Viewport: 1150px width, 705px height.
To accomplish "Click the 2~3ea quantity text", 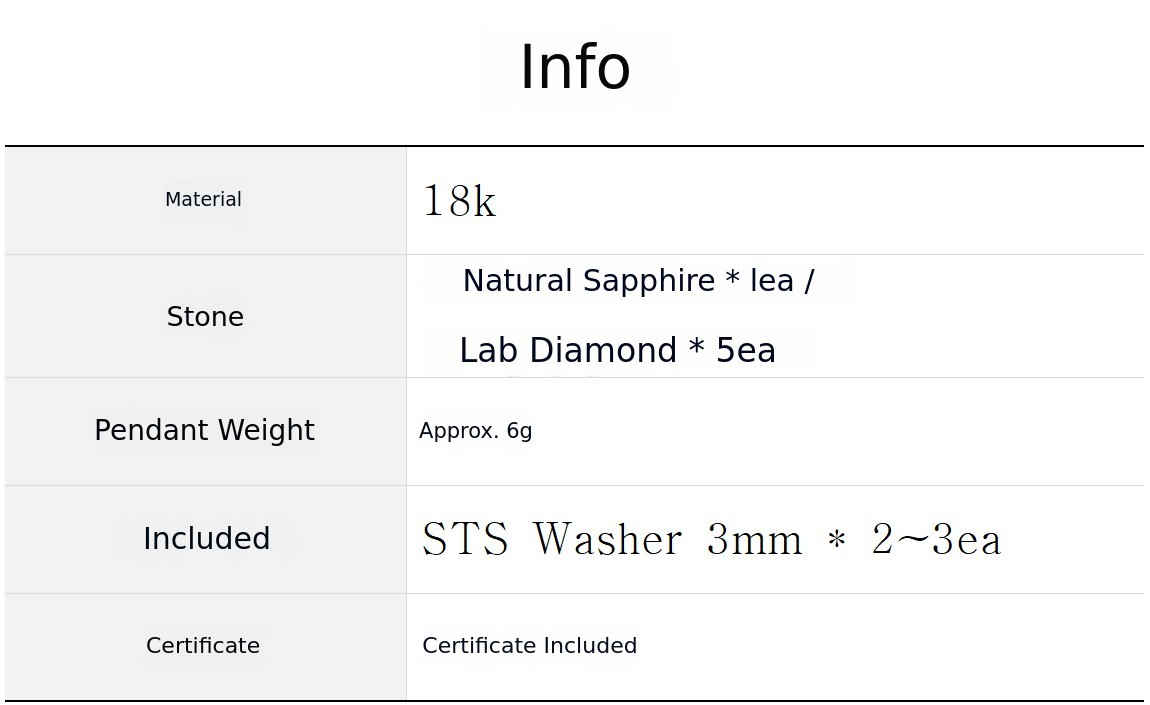I will tap(936, 540).
